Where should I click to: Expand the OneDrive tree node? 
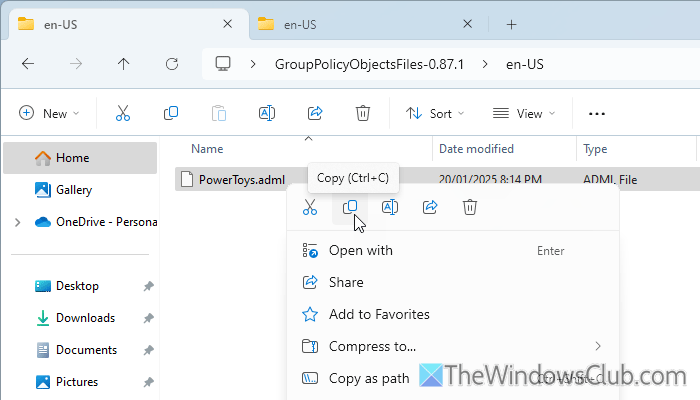click(17, 222)
